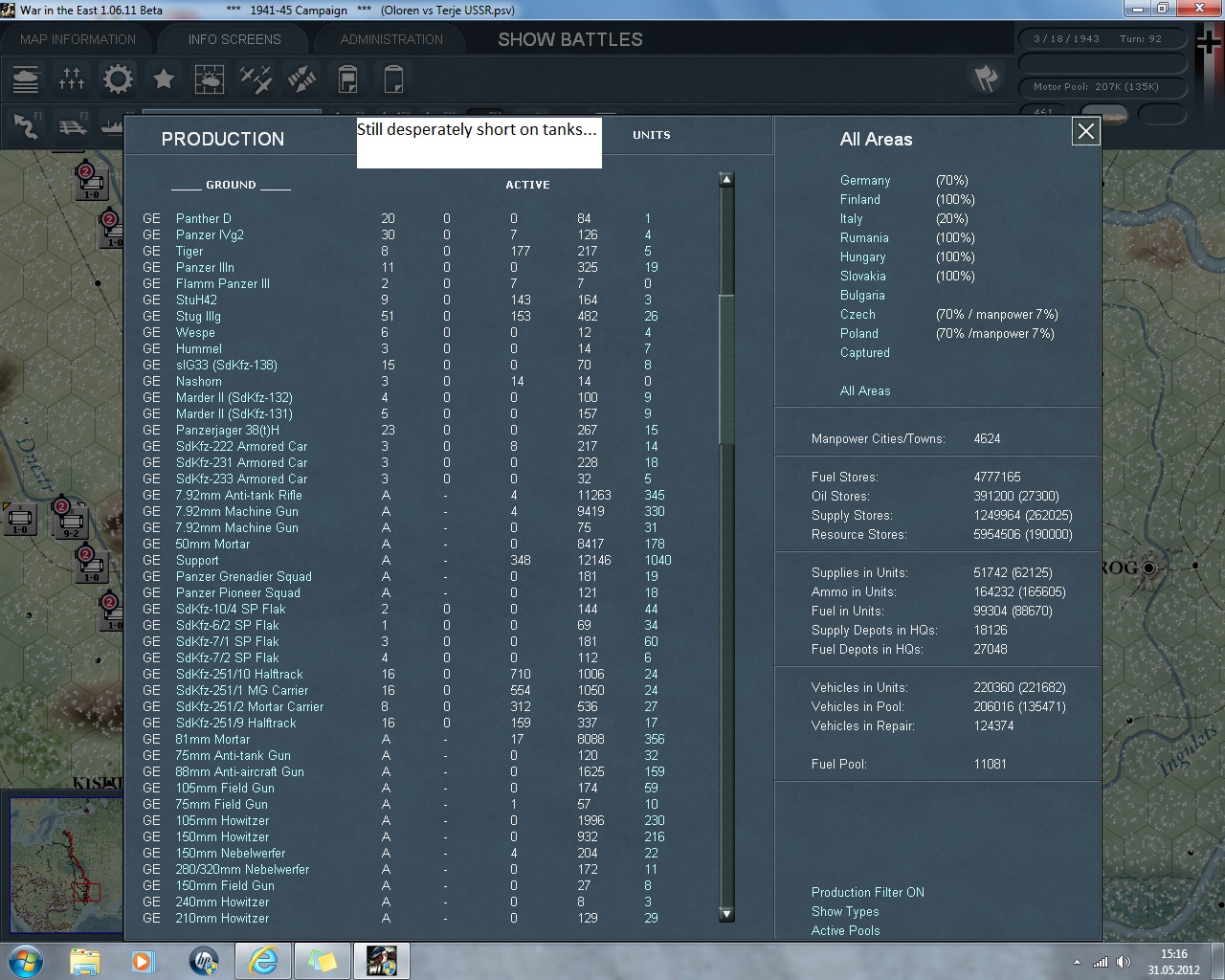Screen dimensions: 1225x980
Task: Select Czech production area
Action: click(x=857, y=314)
